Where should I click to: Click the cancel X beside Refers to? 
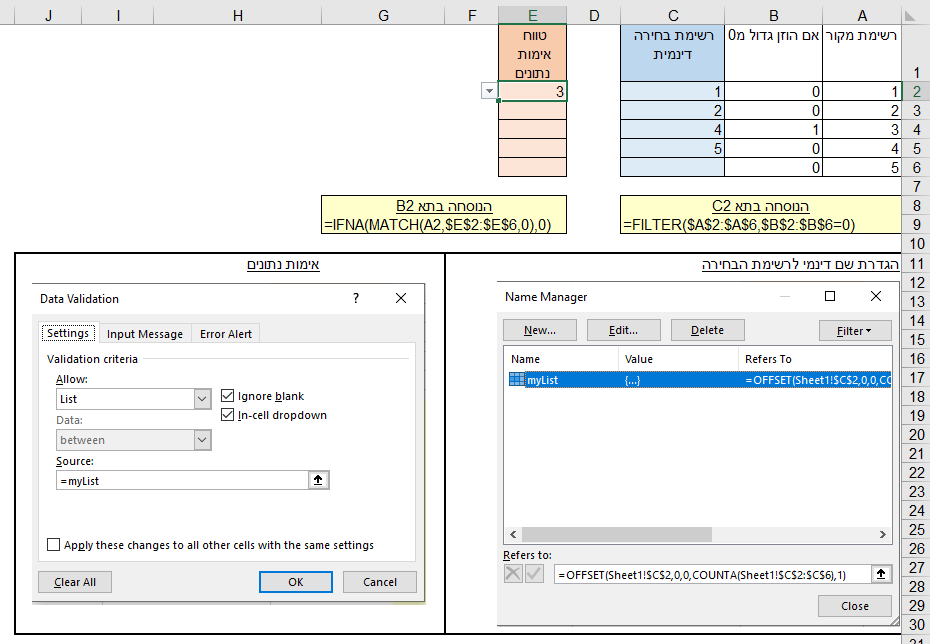[513, 573]
